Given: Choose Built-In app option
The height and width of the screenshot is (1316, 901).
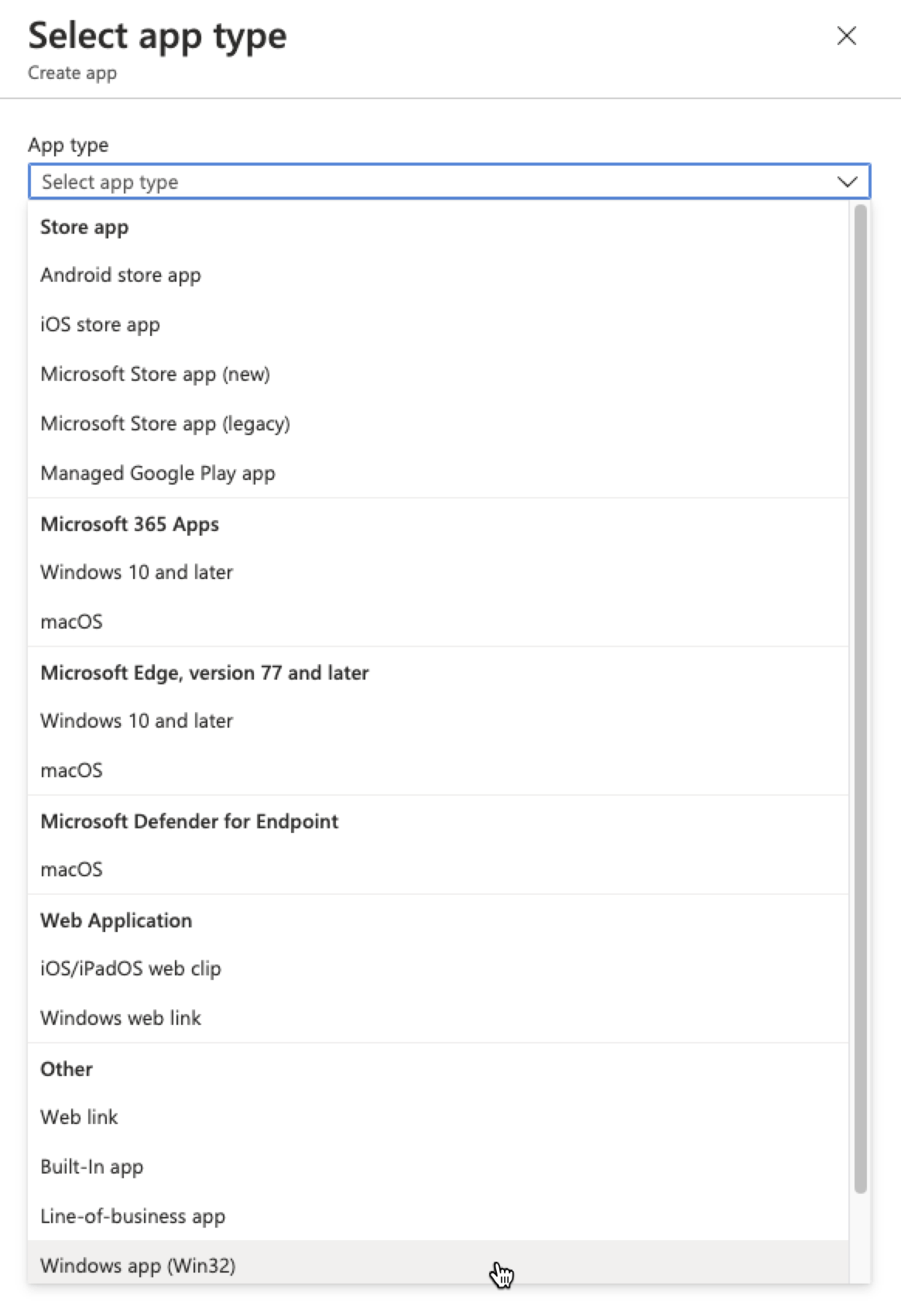Looking at the screenshot, I should 438,1167.
